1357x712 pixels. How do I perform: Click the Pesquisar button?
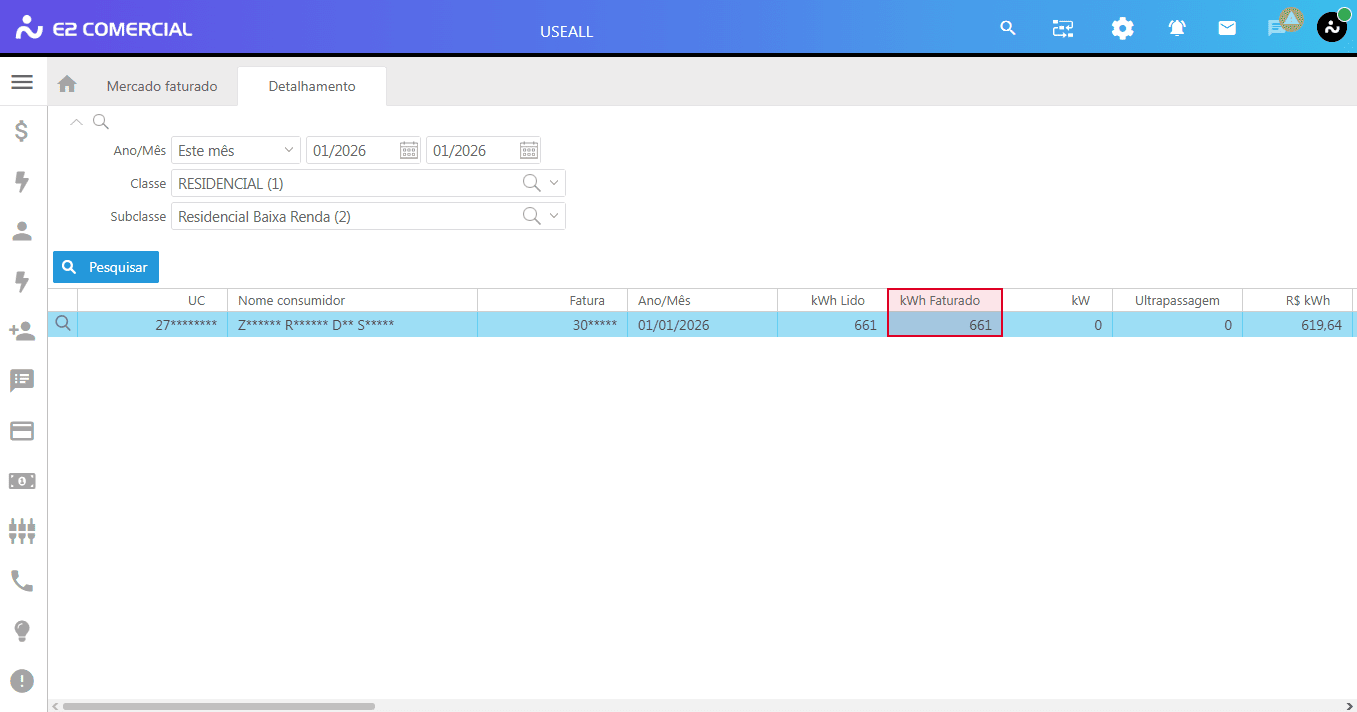(x=106, y=267)
